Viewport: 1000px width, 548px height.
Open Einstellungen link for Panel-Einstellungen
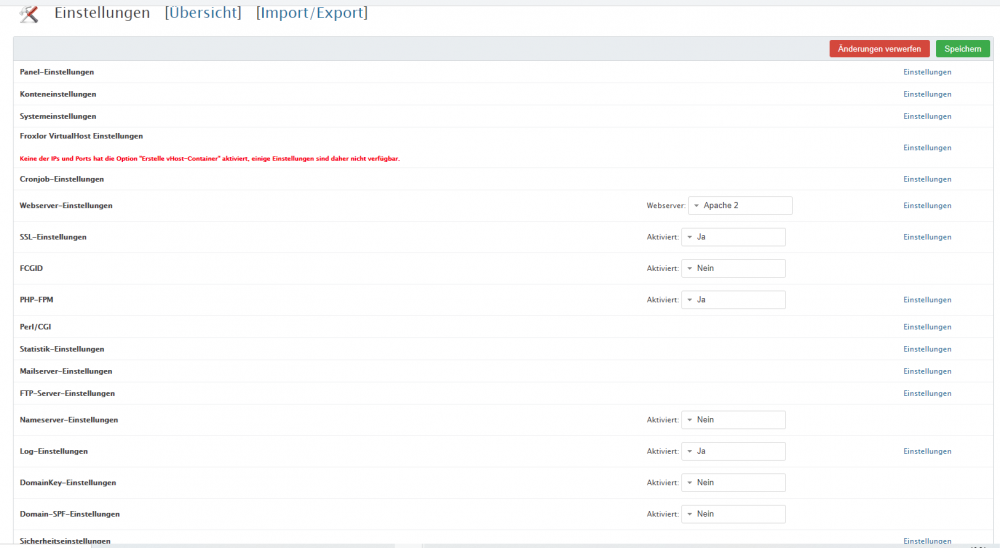coord(927,72)
